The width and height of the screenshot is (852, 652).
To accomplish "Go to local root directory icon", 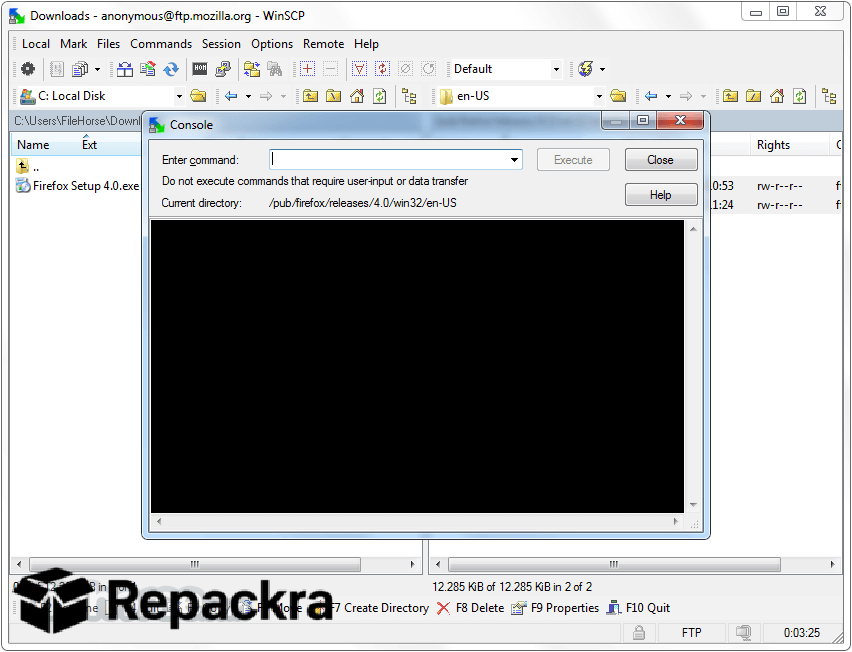I will (334, 96).
